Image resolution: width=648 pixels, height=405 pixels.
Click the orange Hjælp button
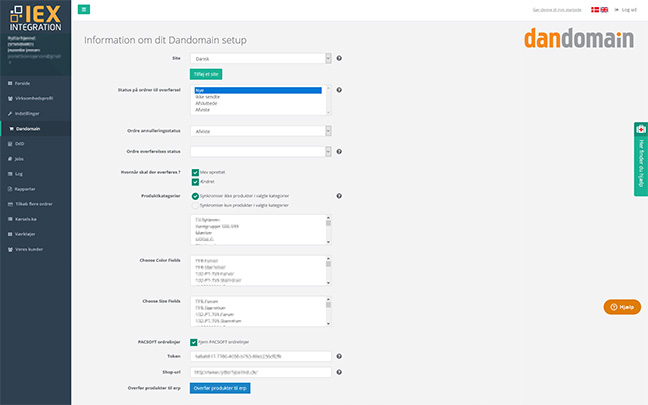click(x=622, y=307)
